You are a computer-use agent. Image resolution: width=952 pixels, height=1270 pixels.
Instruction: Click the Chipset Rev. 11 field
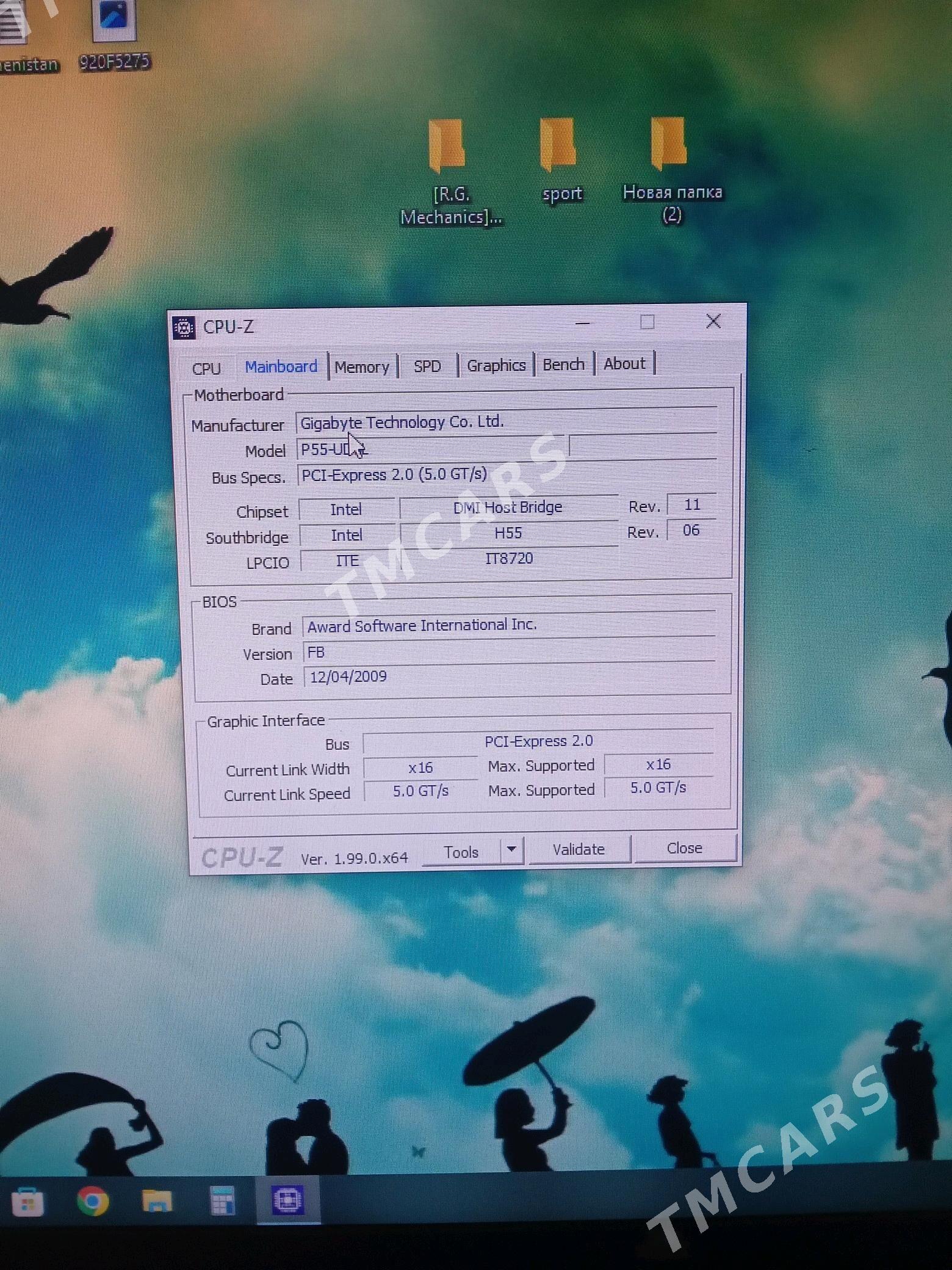click(x=691, y=504)
